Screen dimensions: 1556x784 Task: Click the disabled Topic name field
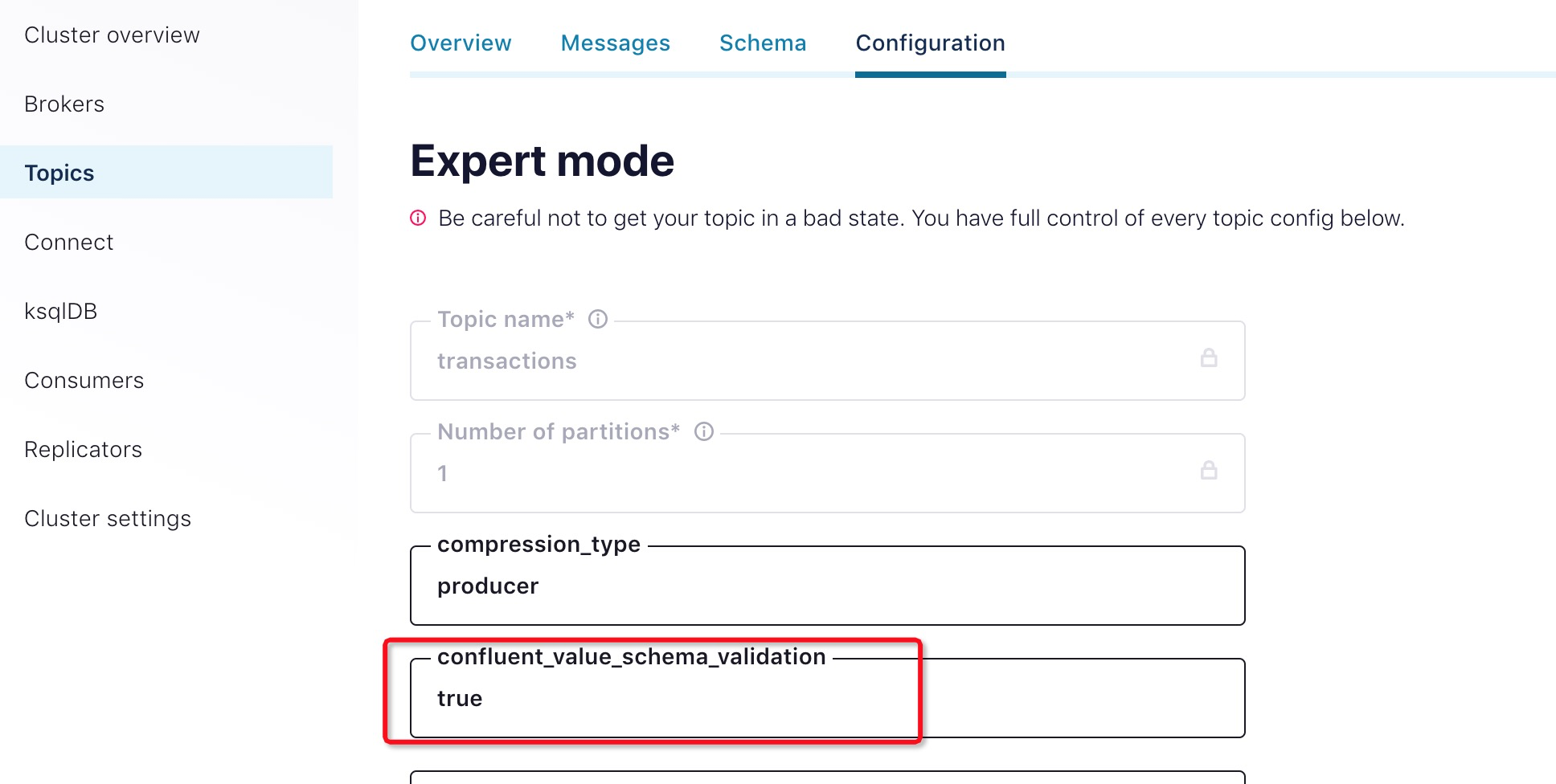[x=804, y=361]
